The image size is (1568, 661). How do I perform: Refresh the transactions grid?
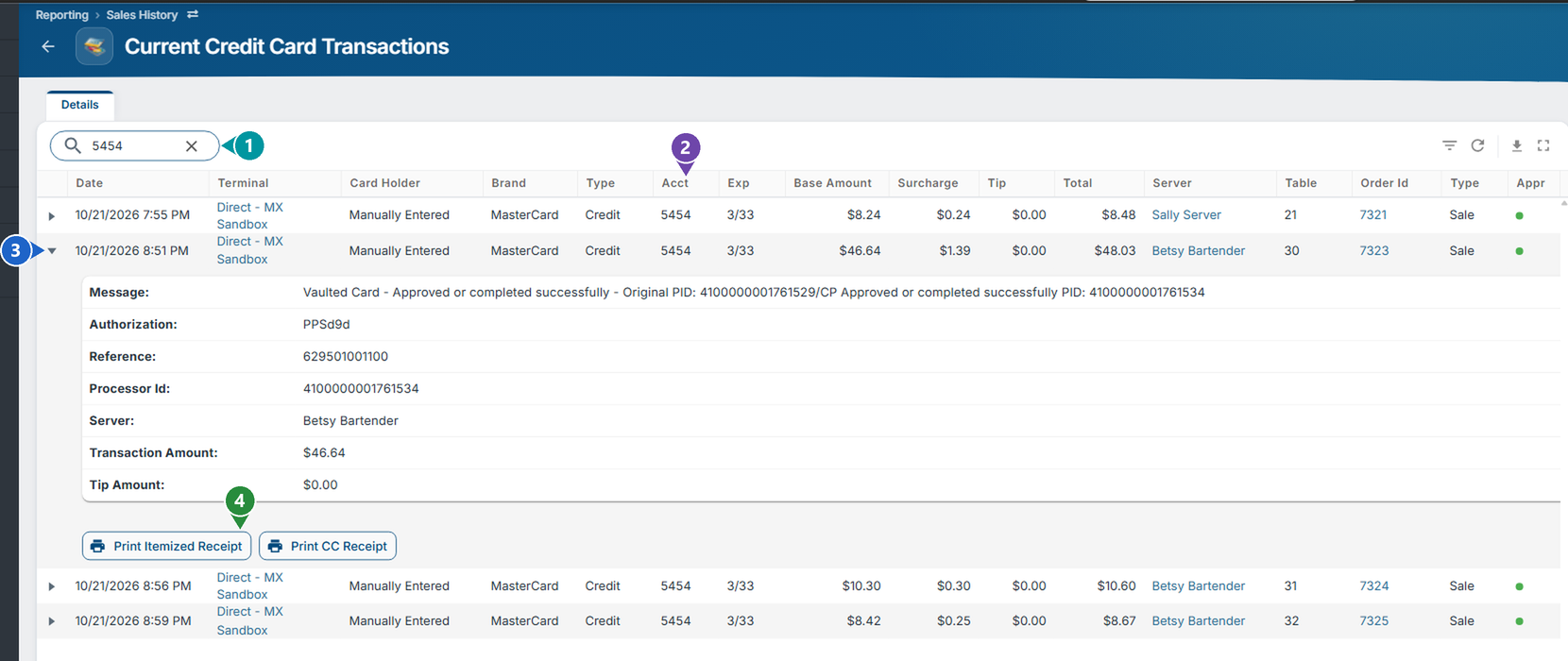click(1477, 145)
